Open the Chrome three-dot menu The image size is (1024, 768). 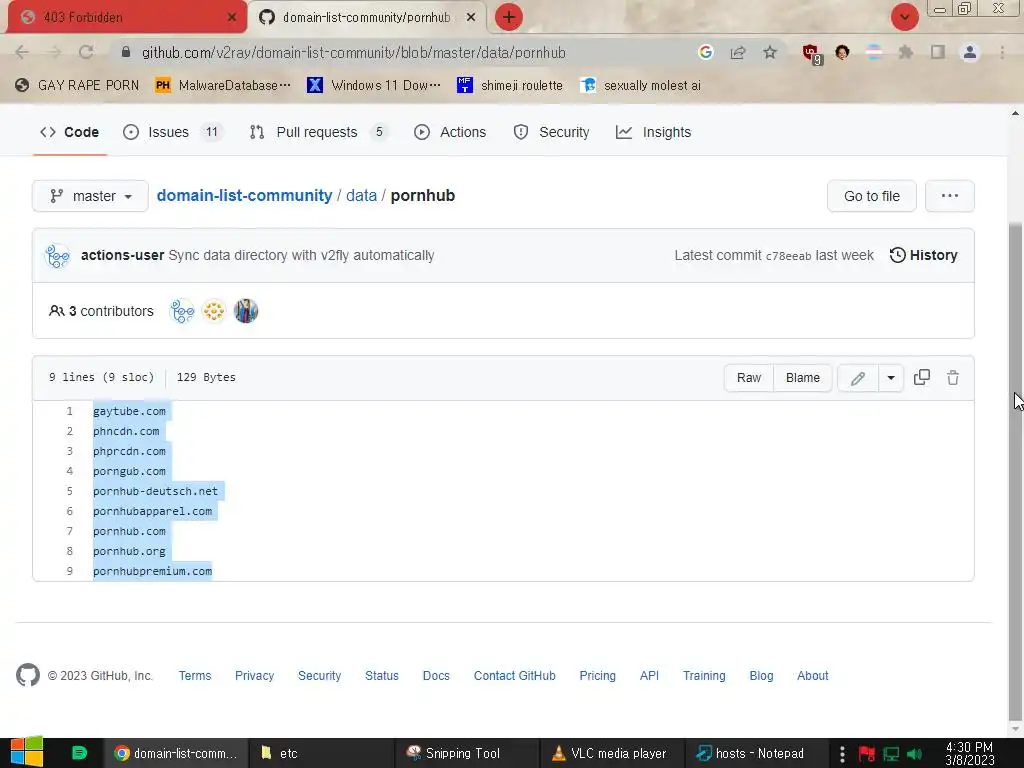(1002, 52)
